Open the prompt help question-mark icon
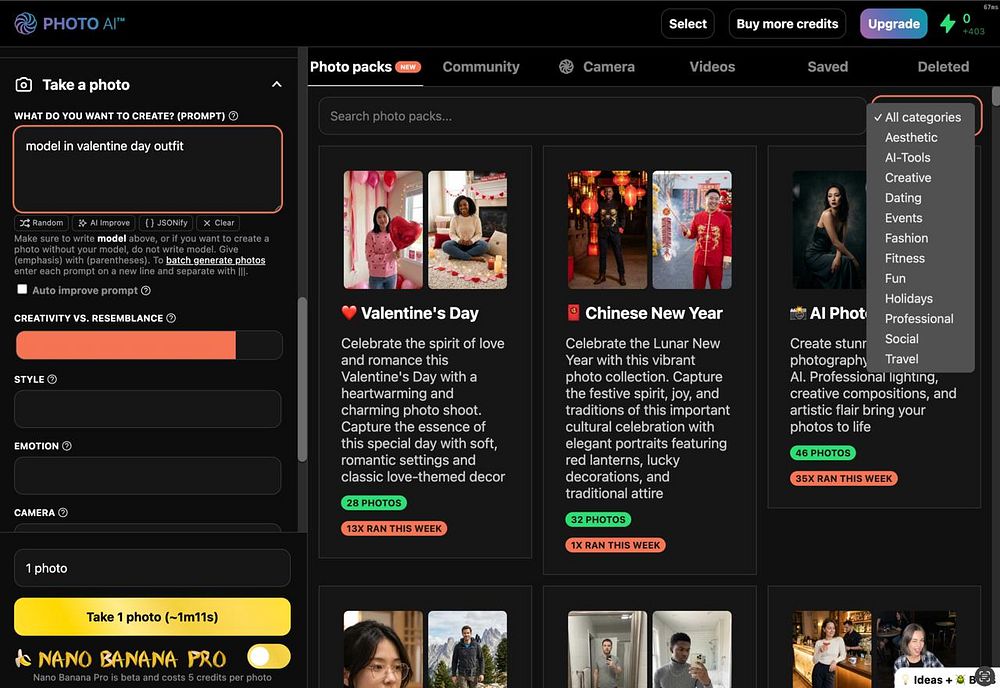 tap(233, 115)
